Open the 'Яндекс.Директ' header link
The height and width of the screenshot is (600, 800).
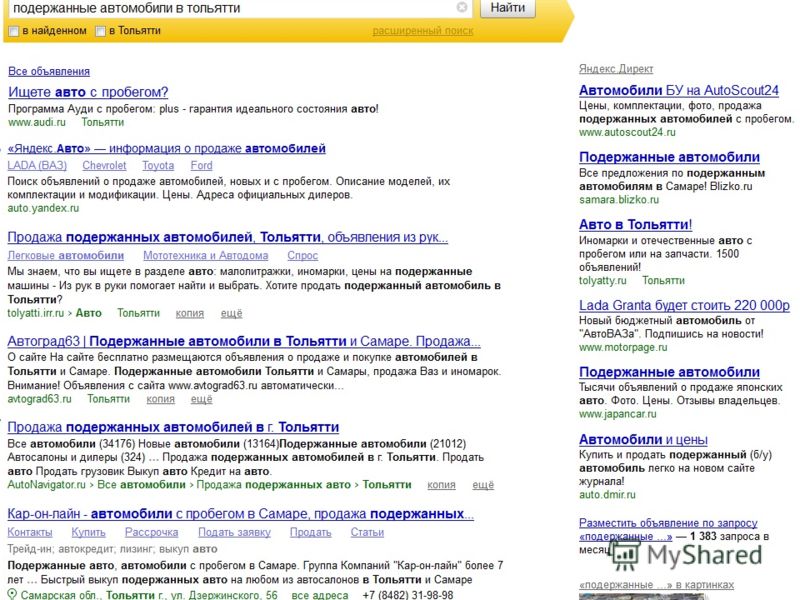click(616, 69)
